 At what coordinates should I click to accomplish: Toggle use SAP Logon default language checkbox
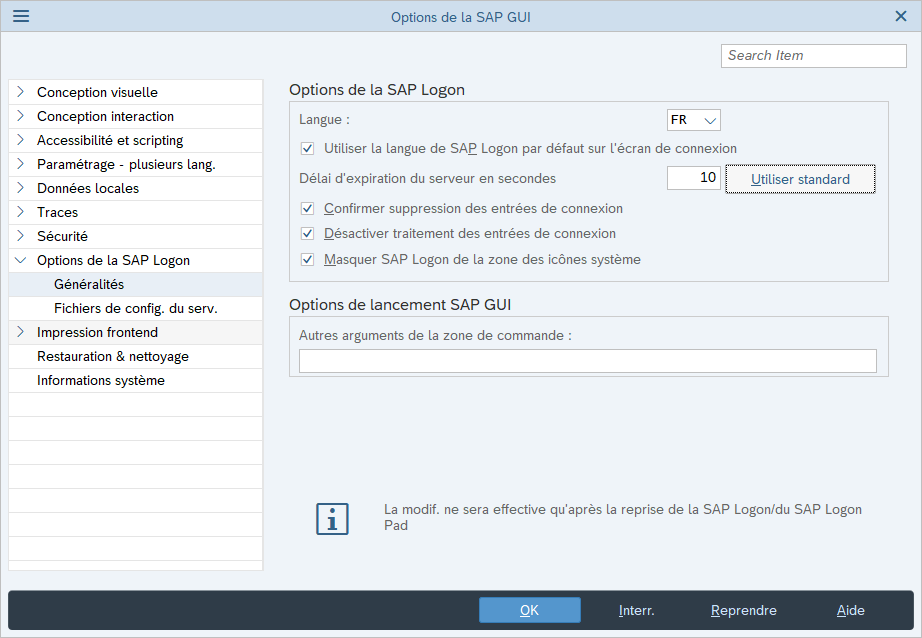[x=307, y=149]
